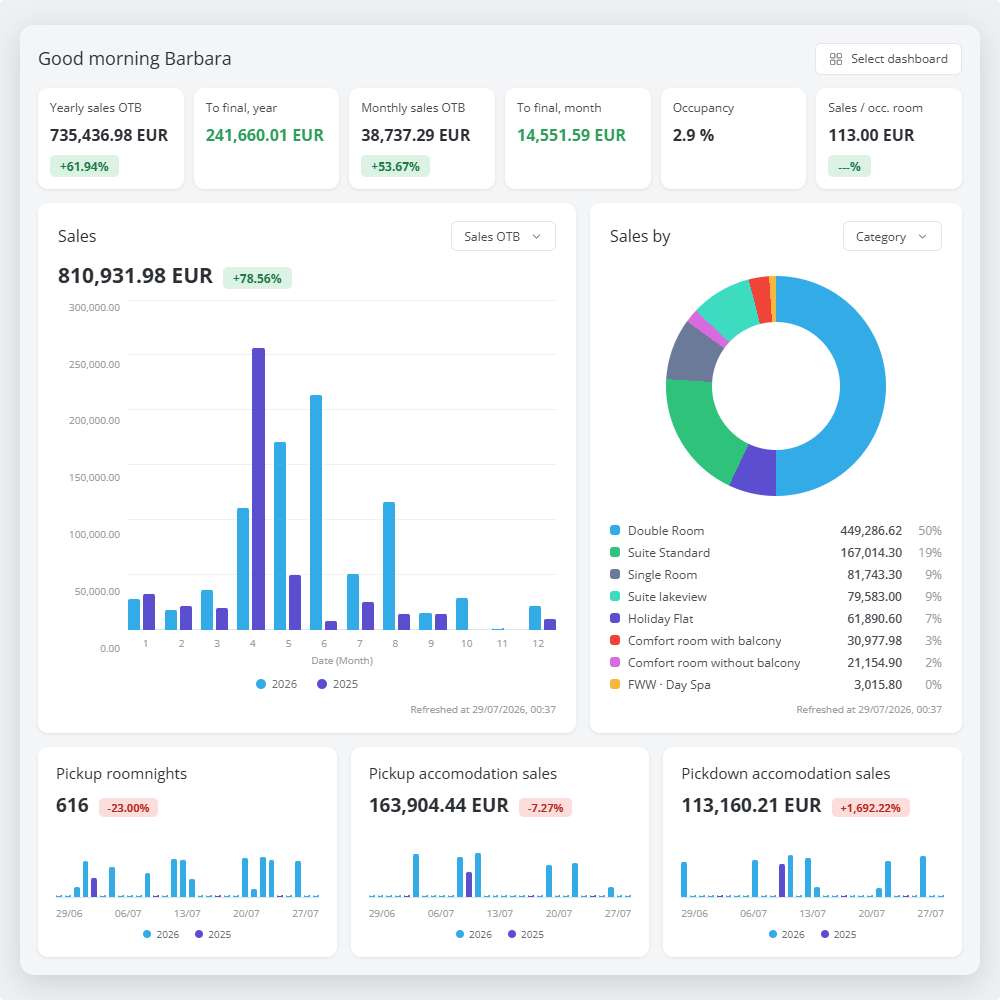The height and width of the screenshot is (1000, 1000).
Task: Toggle 2025 legend in Sales chart
Action: pos(337,684)
